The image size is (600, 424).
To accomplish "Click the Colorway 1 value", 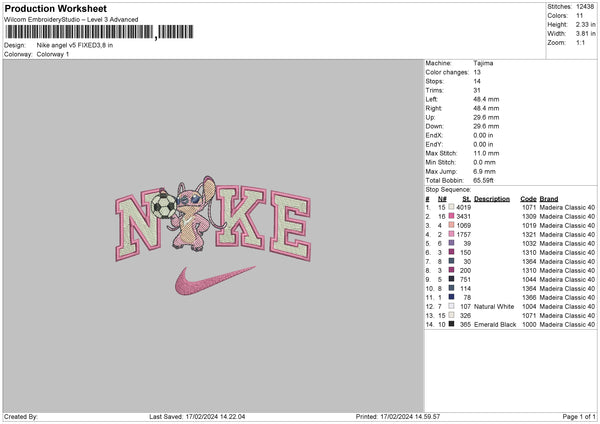I will click(x=53, y=54).
